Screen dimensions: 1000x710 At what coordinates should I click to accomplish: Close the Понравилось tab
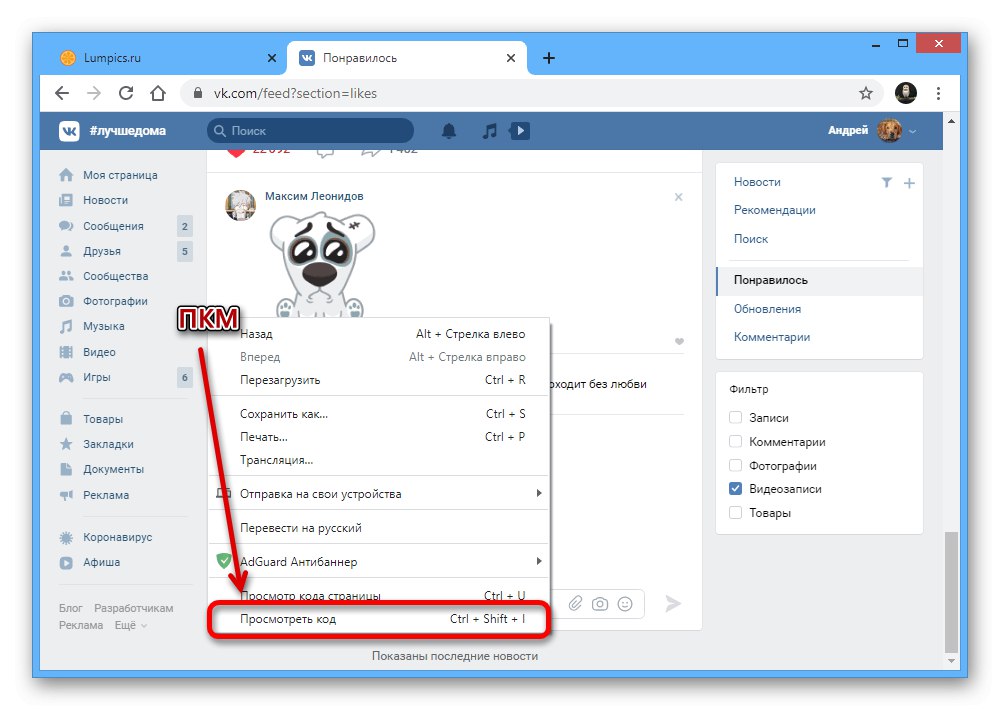[x=511, y=58]
